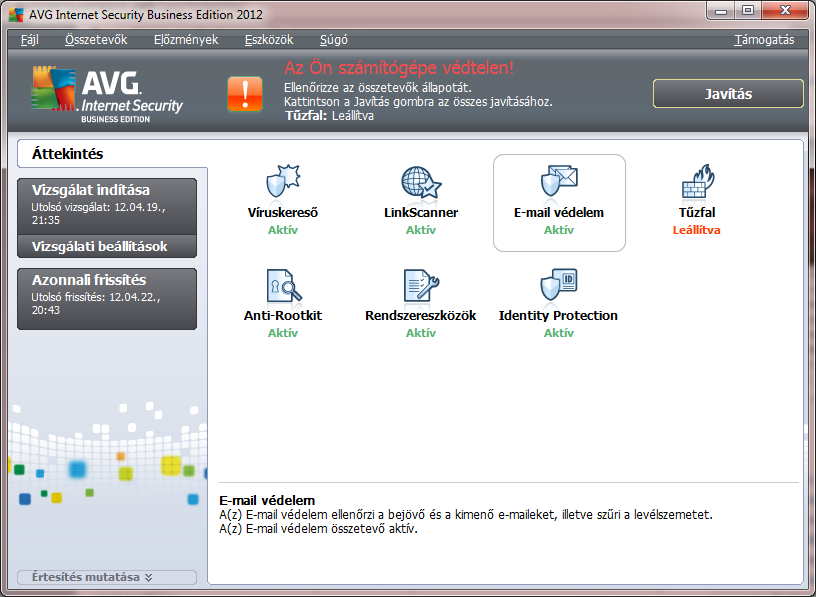
Task: Click the Aktív status under Víruskereső
Action: [283, 230]
